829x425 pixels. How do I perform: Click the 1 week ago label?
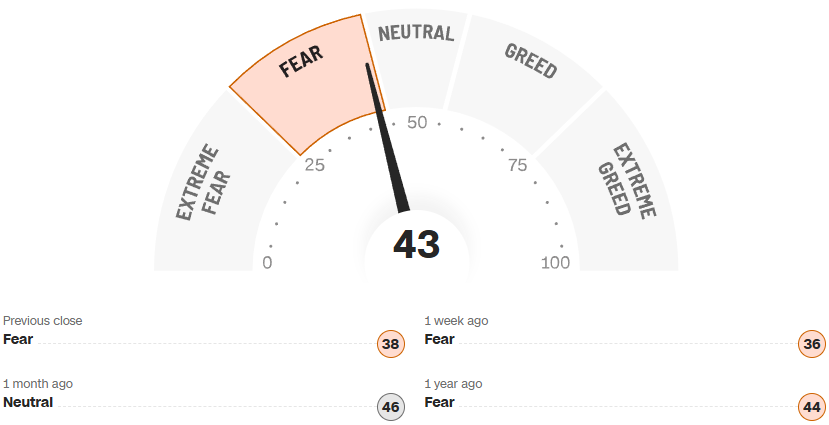point(456,321)
